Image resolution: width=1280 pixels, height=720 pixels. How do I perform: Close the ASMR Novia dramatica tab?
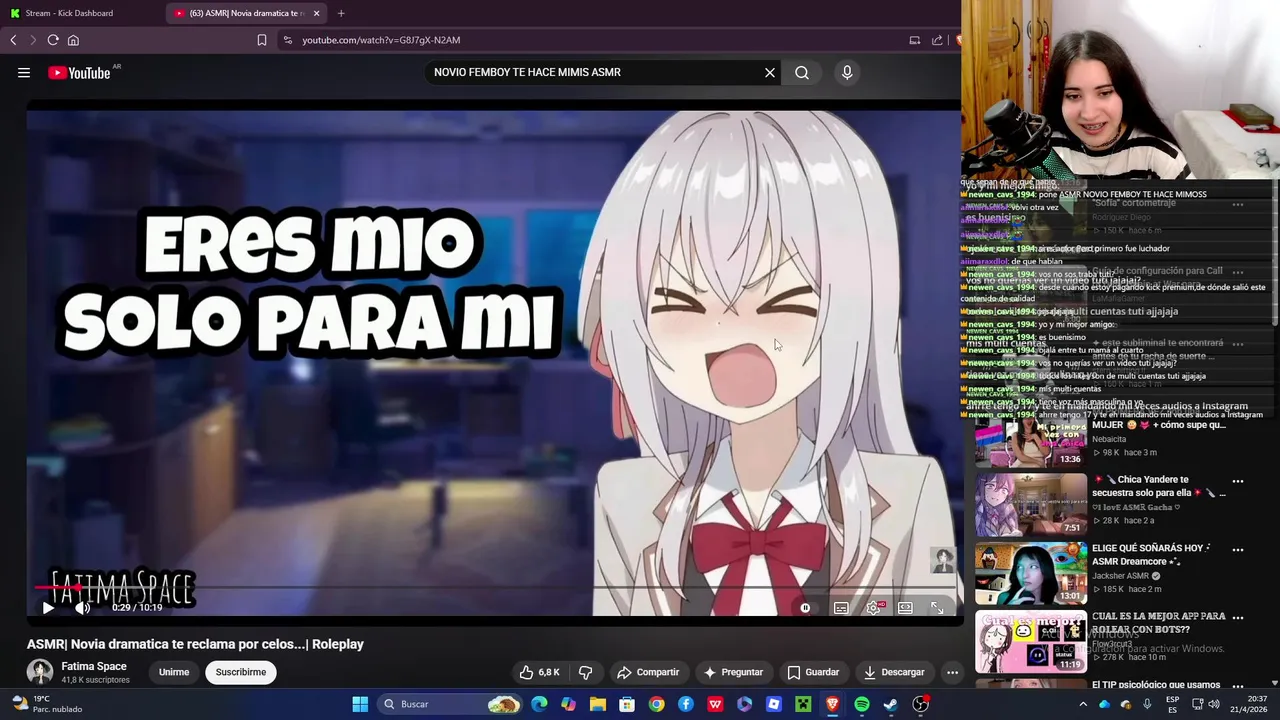tap(317, 13)
